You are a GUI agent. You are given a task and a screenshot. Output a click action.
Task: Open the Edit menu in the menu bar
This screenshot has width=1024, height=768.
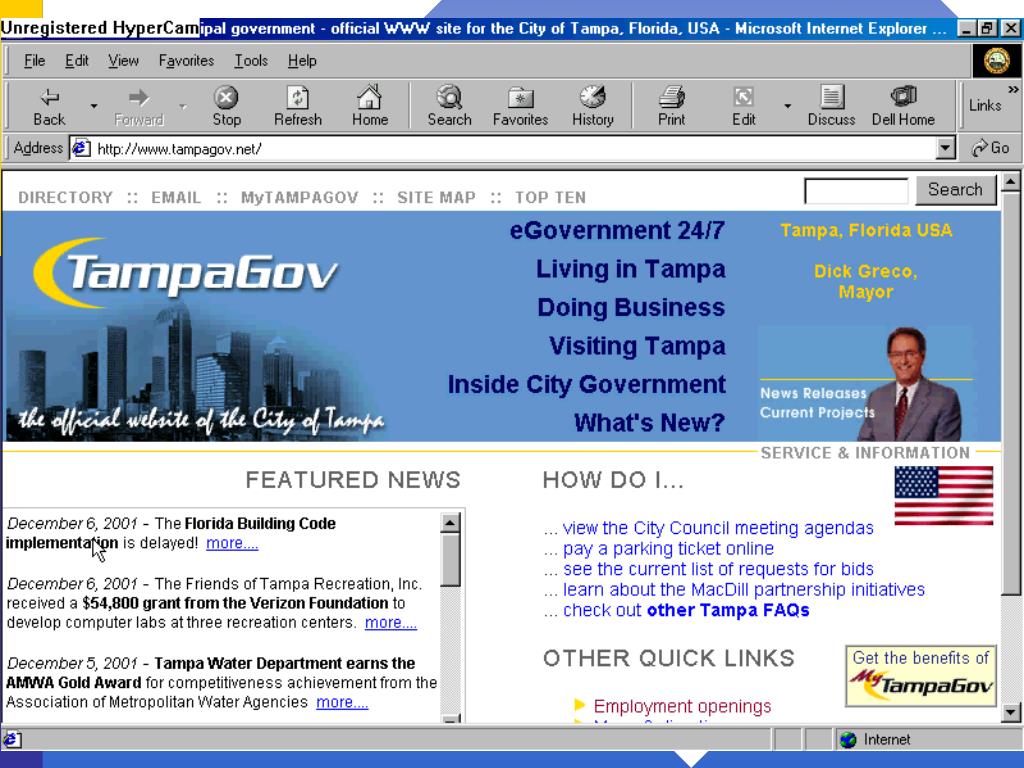pyautogui.click(x=76, y=61)
